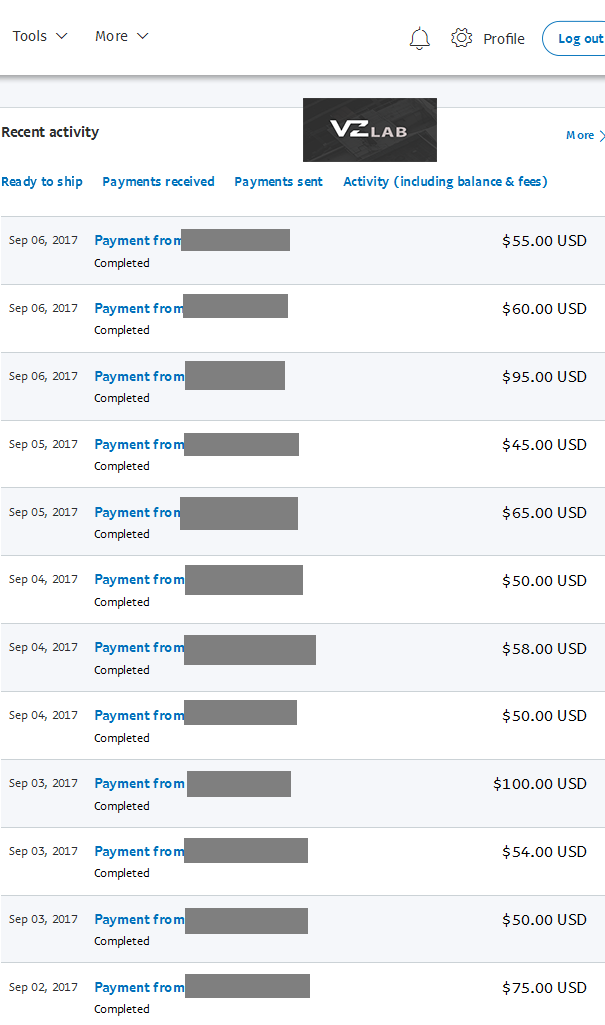605x1025 pixels.
Task: Click the VZLAB logo image
Action: pos(370,130)
